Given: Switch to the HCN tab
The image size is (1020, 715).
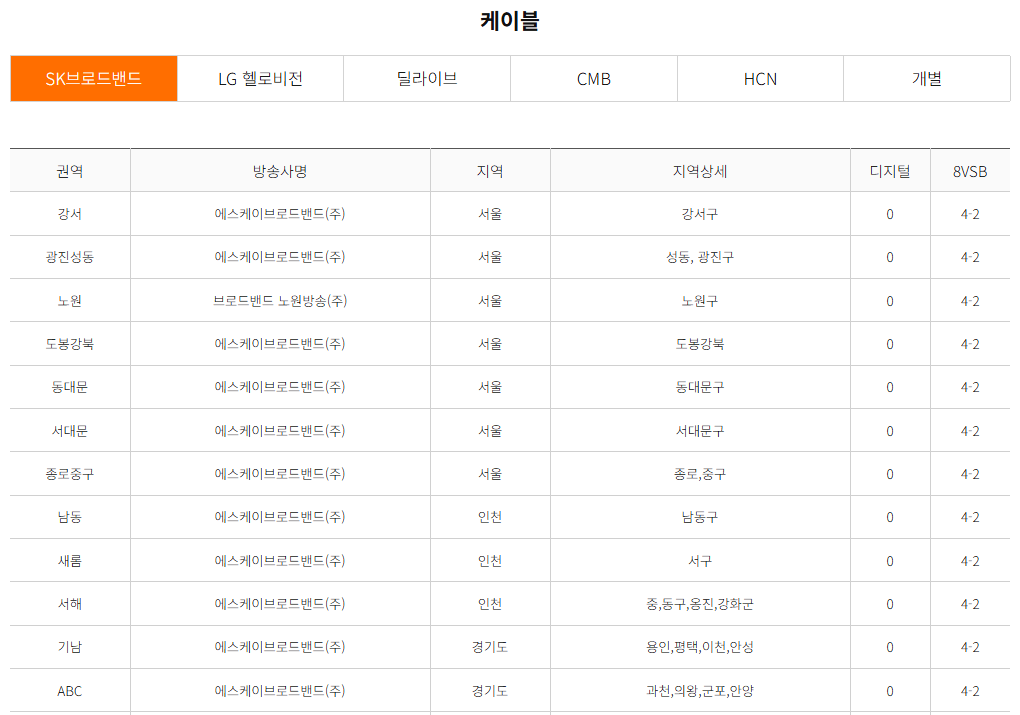Looking at the screenshot, I should 760,77.
